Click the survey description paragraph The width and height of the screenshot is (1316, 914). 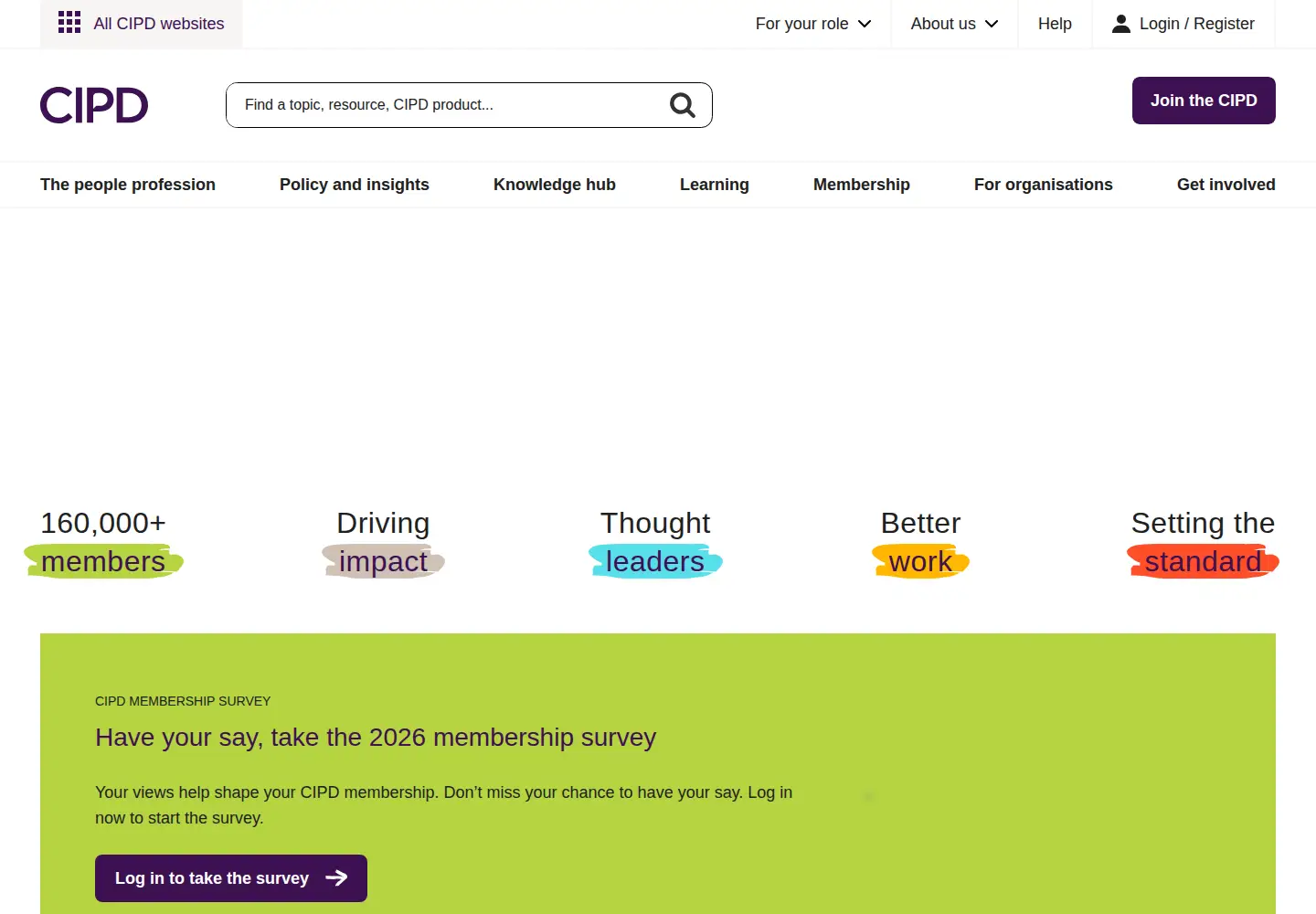444,805
